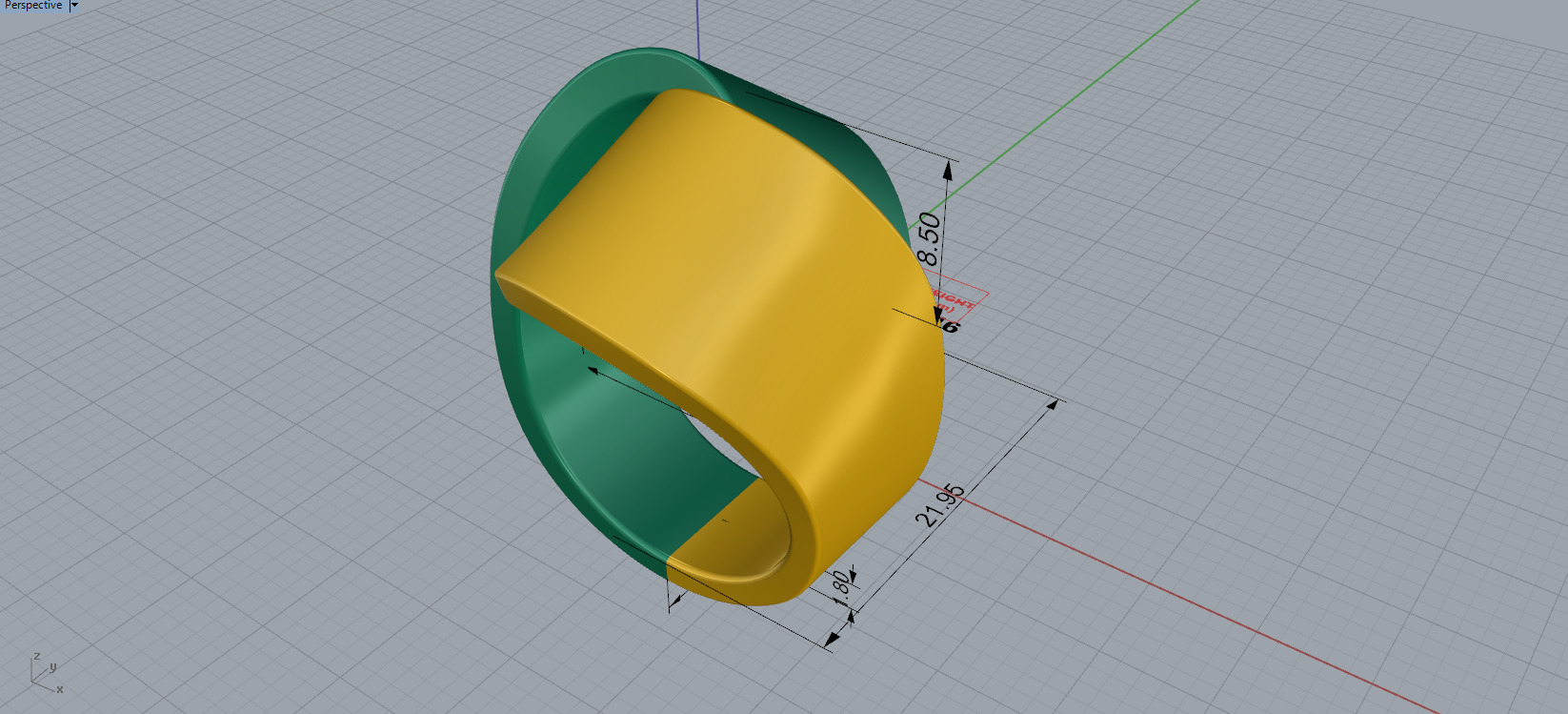Click the Perspective viewport title

point(33,6)
